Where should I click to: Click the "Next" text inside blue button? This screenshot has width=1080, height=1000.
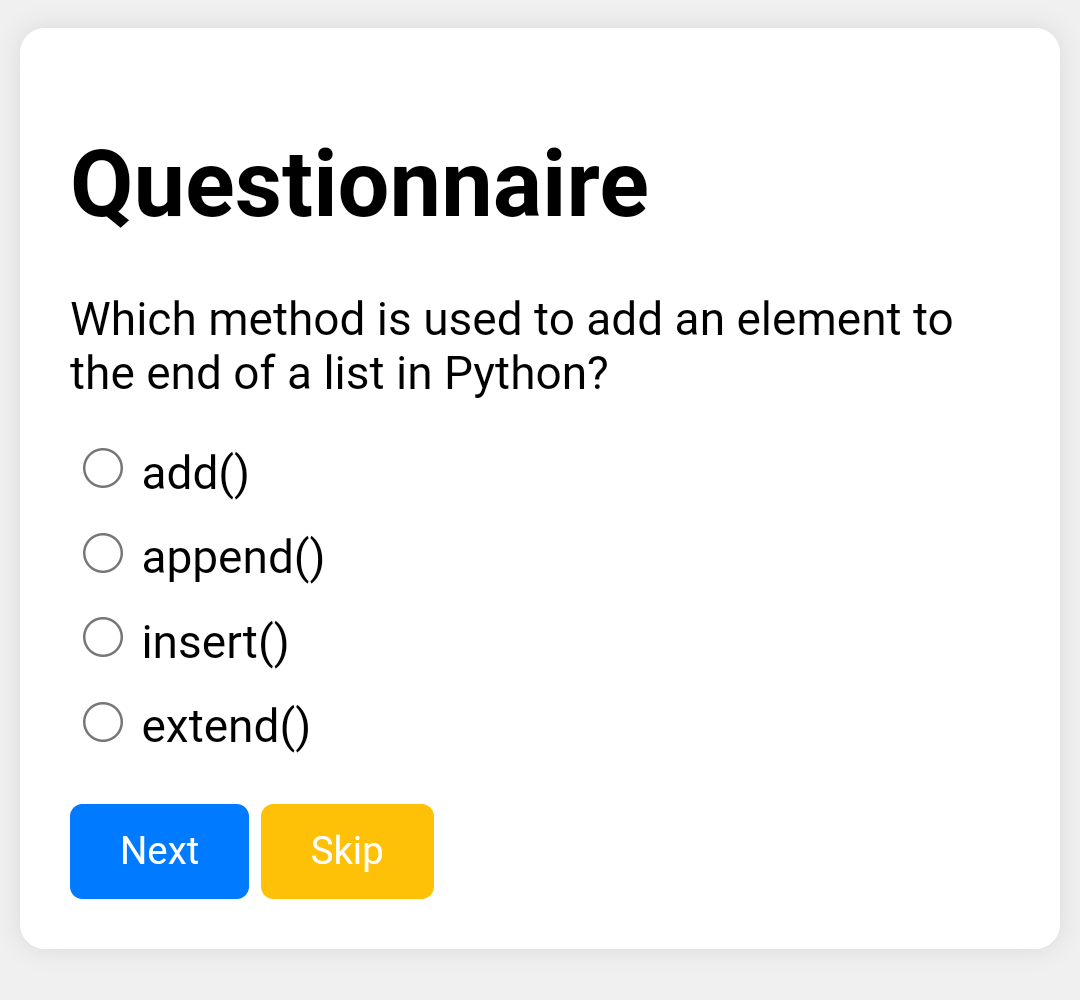[160, 851]
